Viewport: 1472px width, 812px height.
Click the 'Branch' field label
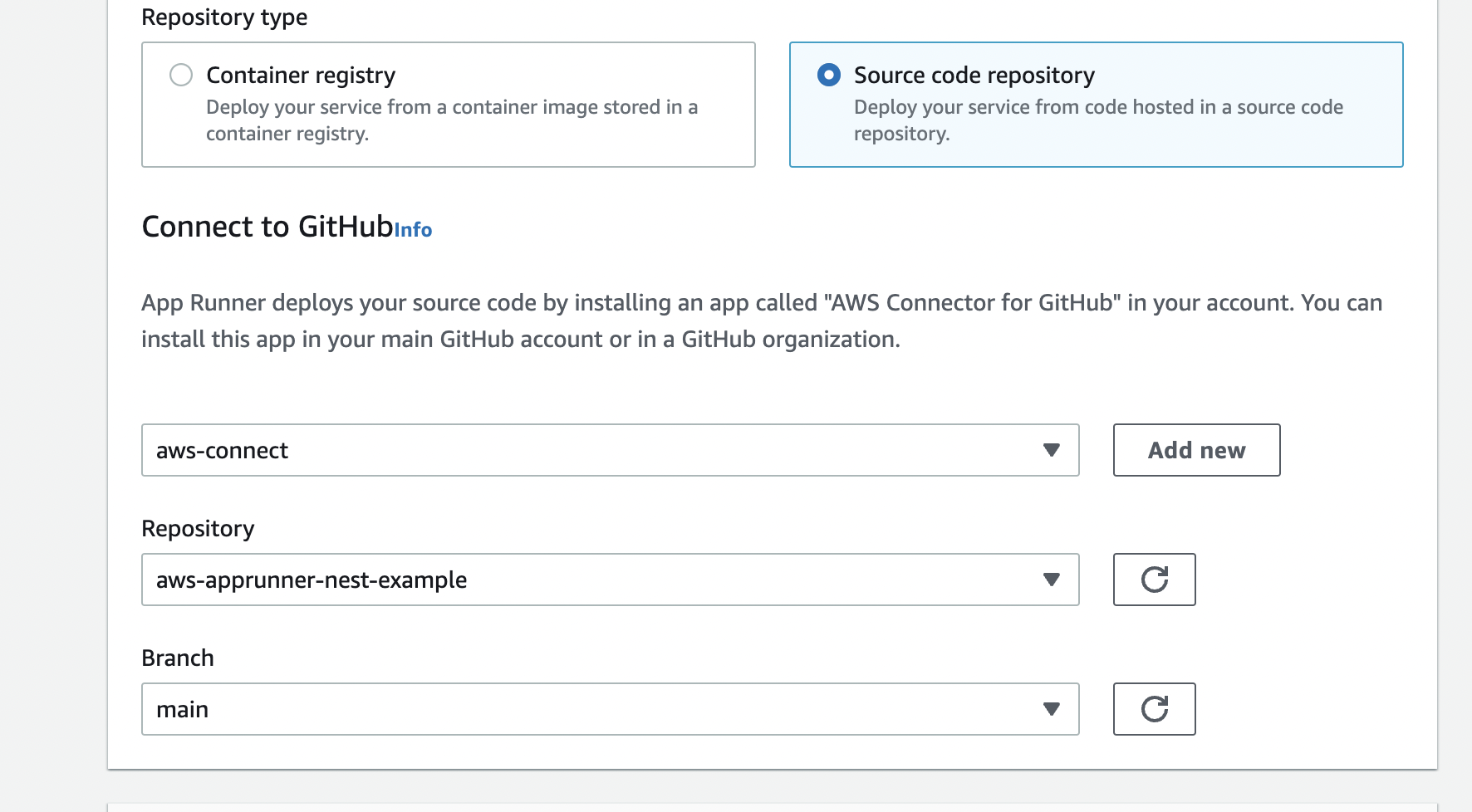coord(178,658)
